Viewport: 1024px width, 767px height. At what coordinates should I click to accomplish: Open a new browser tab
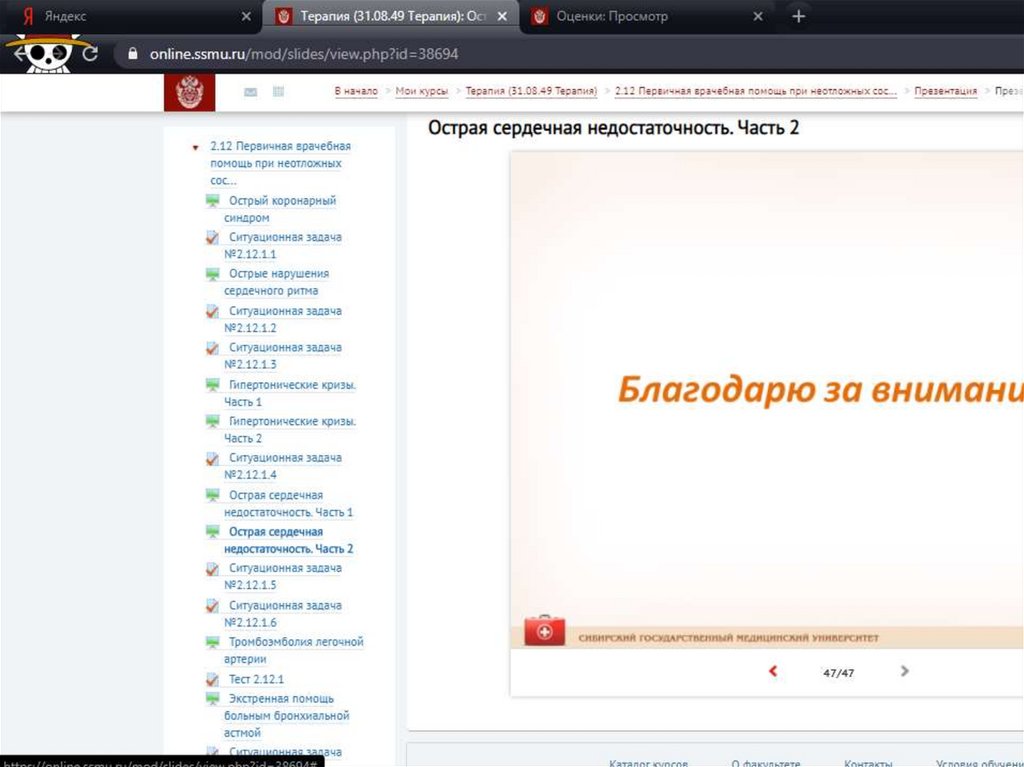tap(798, 17)
